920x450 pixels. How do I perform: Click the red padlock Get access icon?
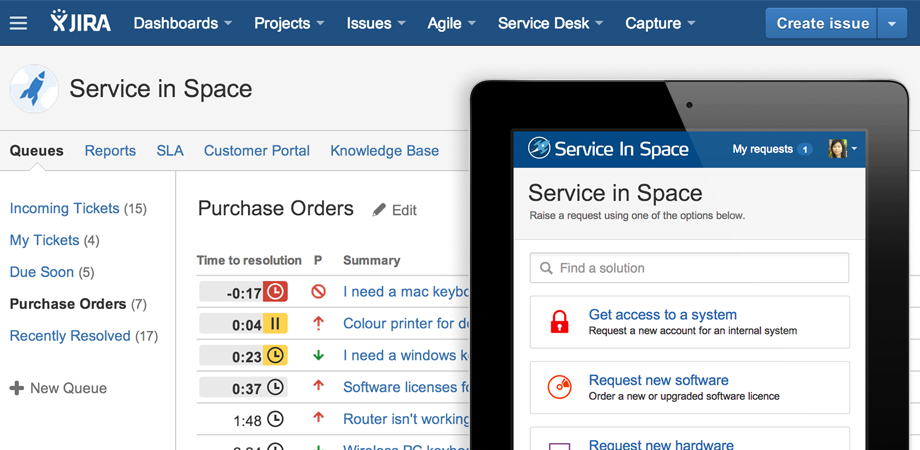click(x=559, y=322)
